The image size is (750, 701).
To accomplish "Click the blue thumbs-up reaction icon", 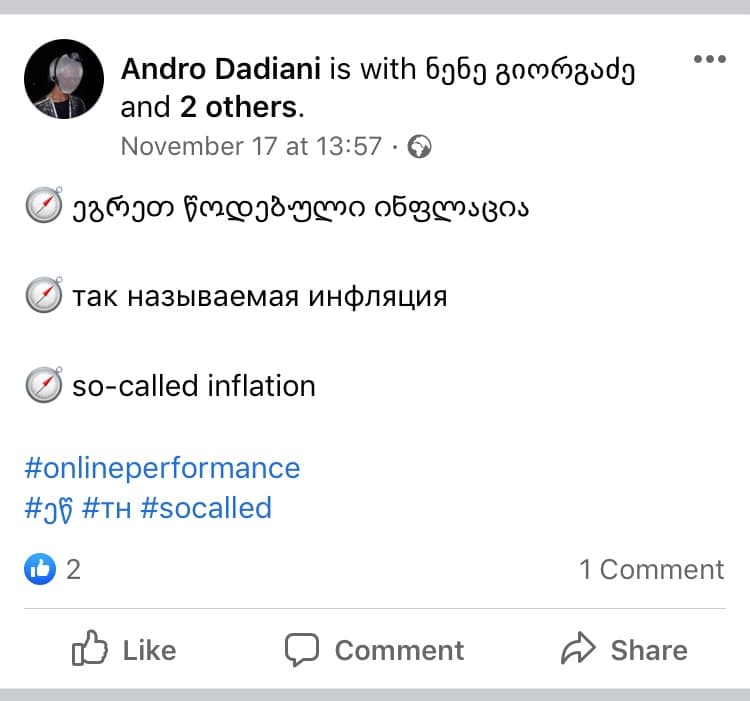I will click(40, 569).
